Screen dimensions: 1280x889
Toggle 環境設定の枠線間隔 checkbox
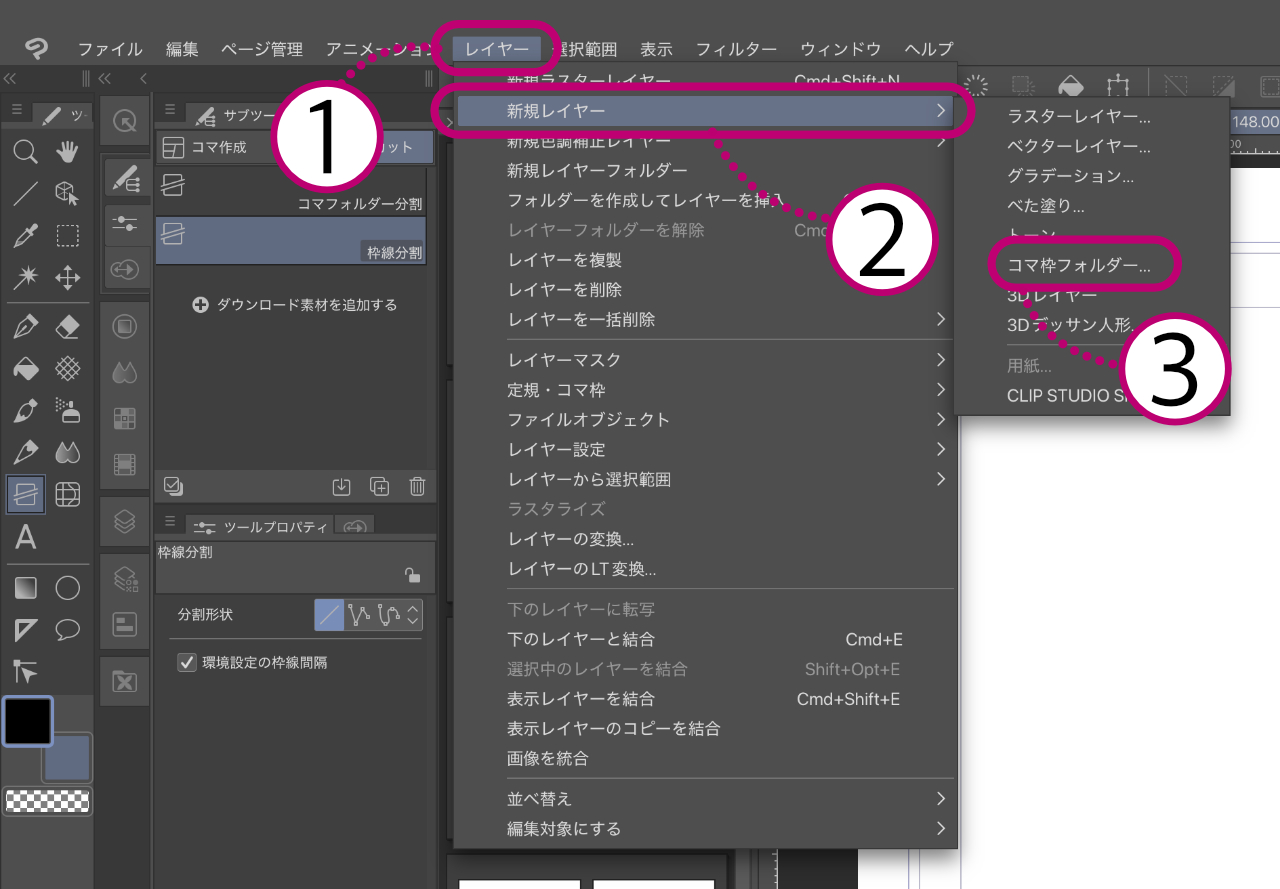pos(186,662)
